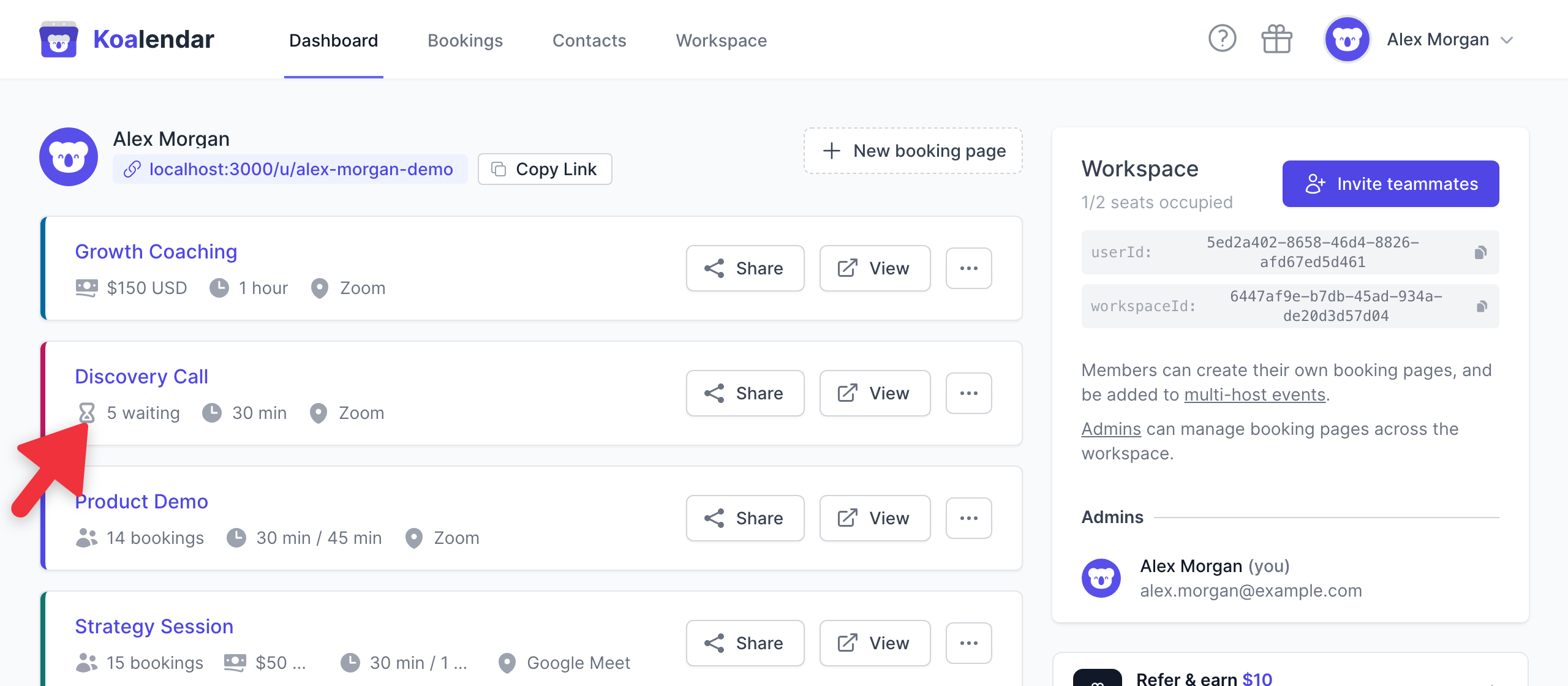Click location pin beside Google Meet
The width and height of the screenshot is (1568, 686).
(507, 663)
